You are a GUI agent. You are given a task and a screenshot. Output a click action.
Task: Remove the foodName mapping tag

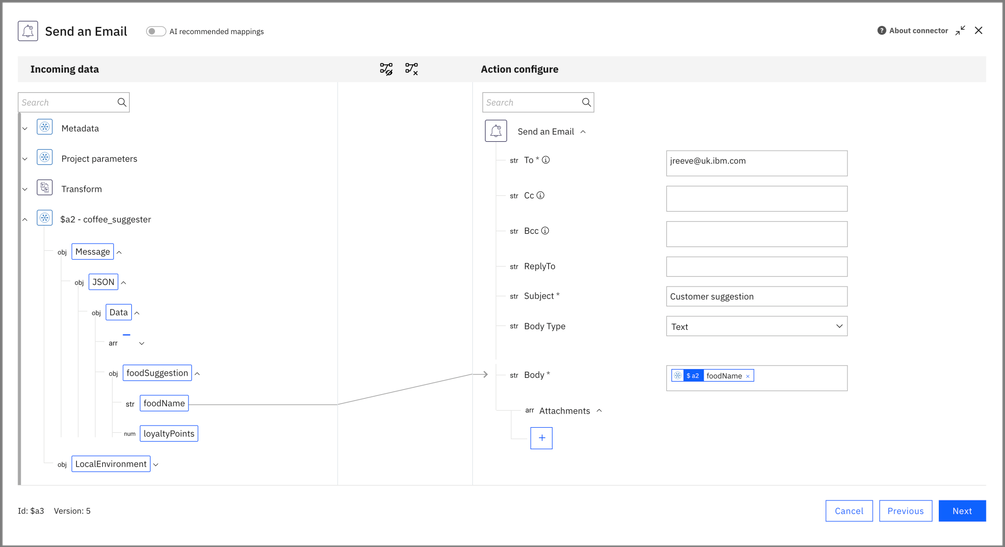pos(747,376)
